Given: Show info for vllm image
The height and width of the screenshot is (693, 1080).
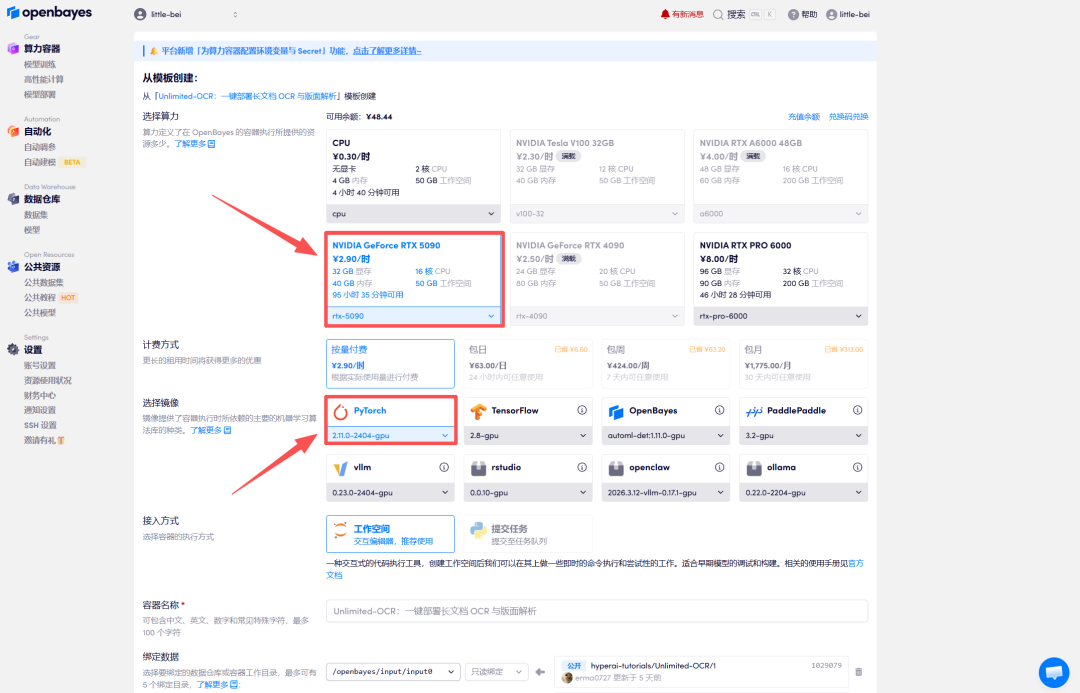Looking at the screenshot, I should click(444, 468).
